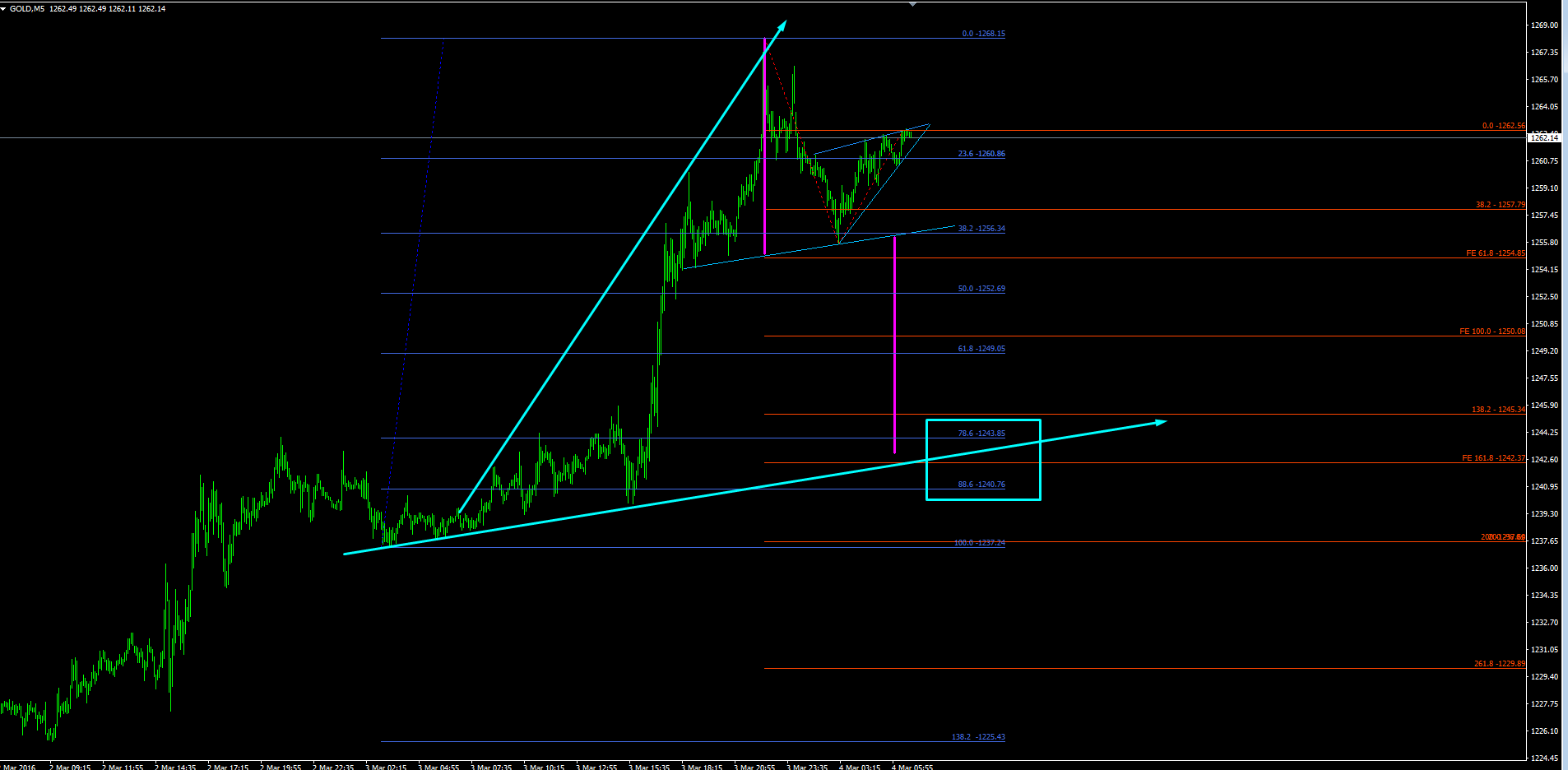Select the blue Fibonacci label 88.6 -1240.76
Viewport: 1568px width, 770px height.
tap(981, 485)
